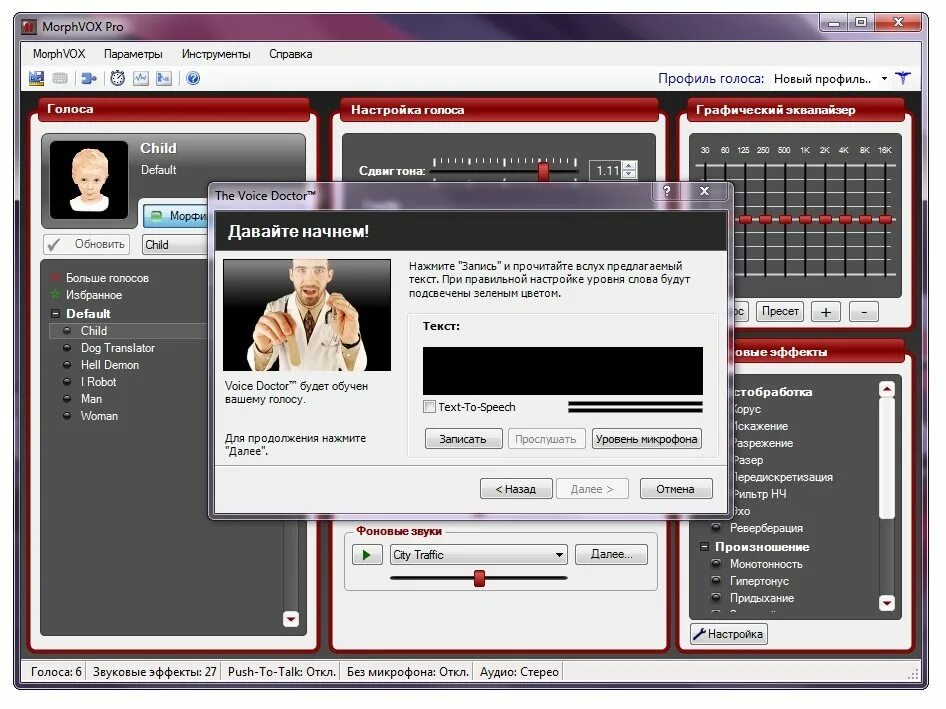Open the MorphVOX menu
Image resolution: width=946 pixels, height=709 pixels.
point(59,54)
